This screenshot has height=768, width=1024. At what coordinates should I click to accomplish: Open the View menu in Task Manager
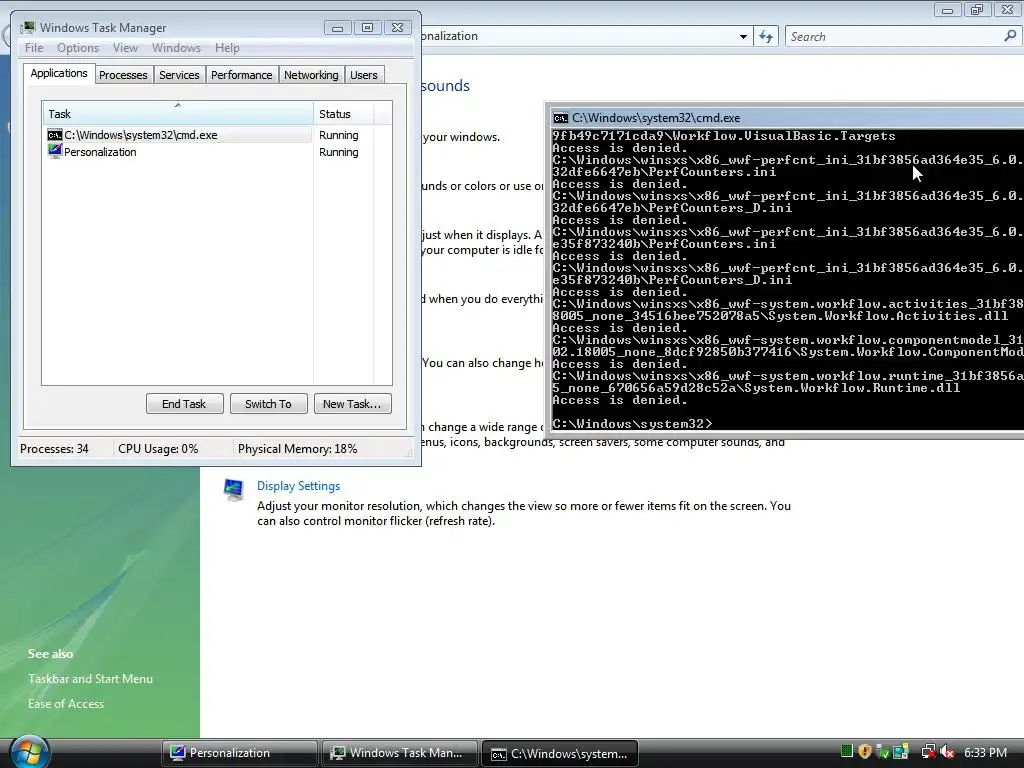[x=125, y=48]
